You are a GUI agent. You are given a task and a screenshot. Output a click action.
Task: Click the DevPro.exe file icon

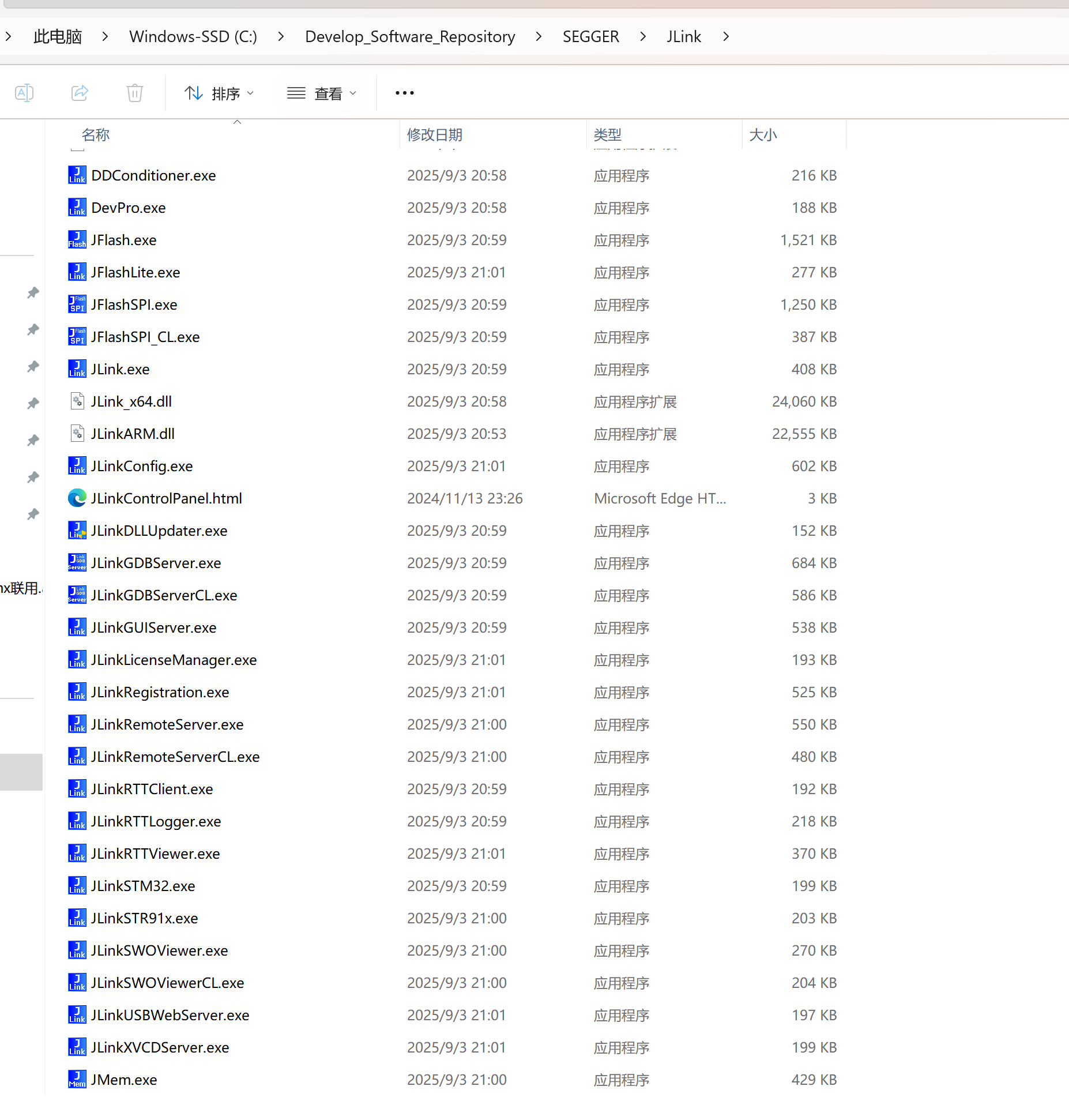[x=77, y=208]
